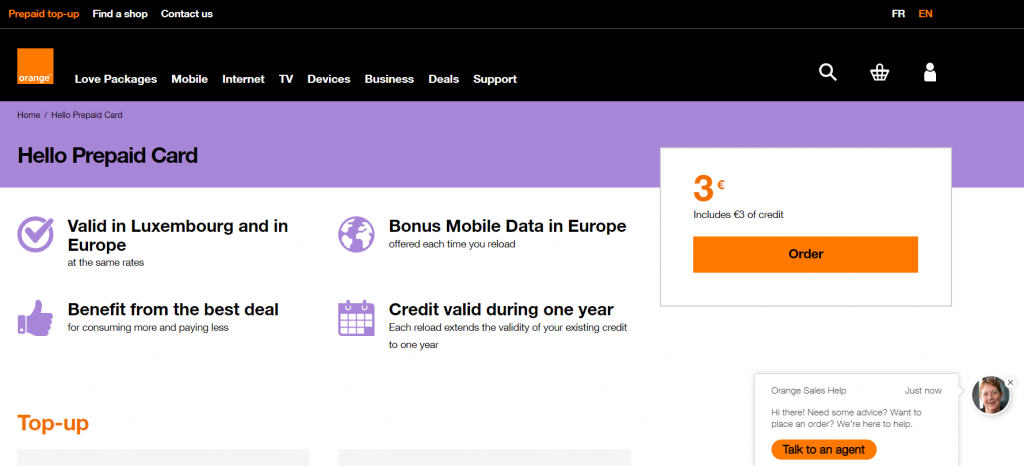Go to Home via the breadcrumb

point(29,115)
